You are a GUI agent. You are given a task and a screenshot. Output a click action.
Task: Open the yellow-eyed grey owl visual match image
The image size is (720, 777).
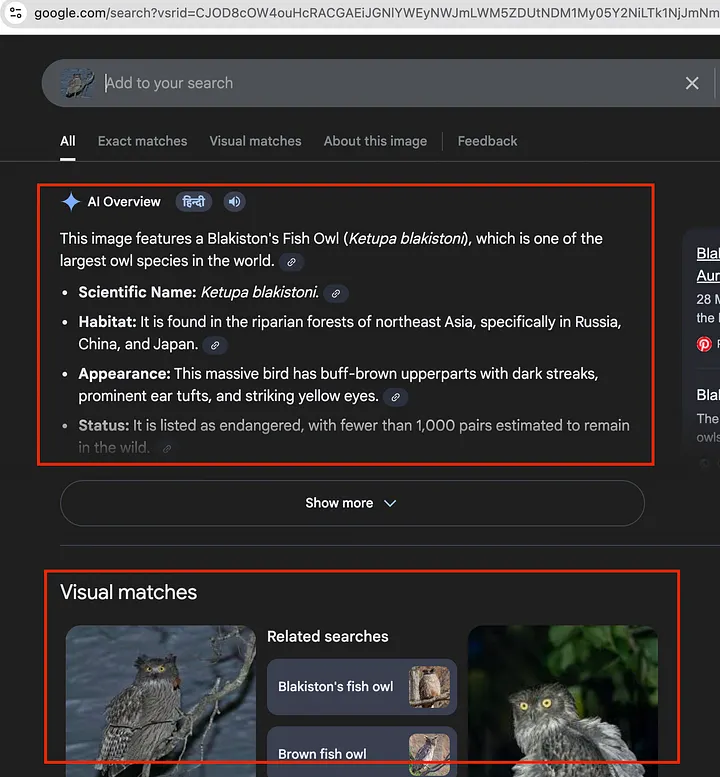tap(563, 701)
